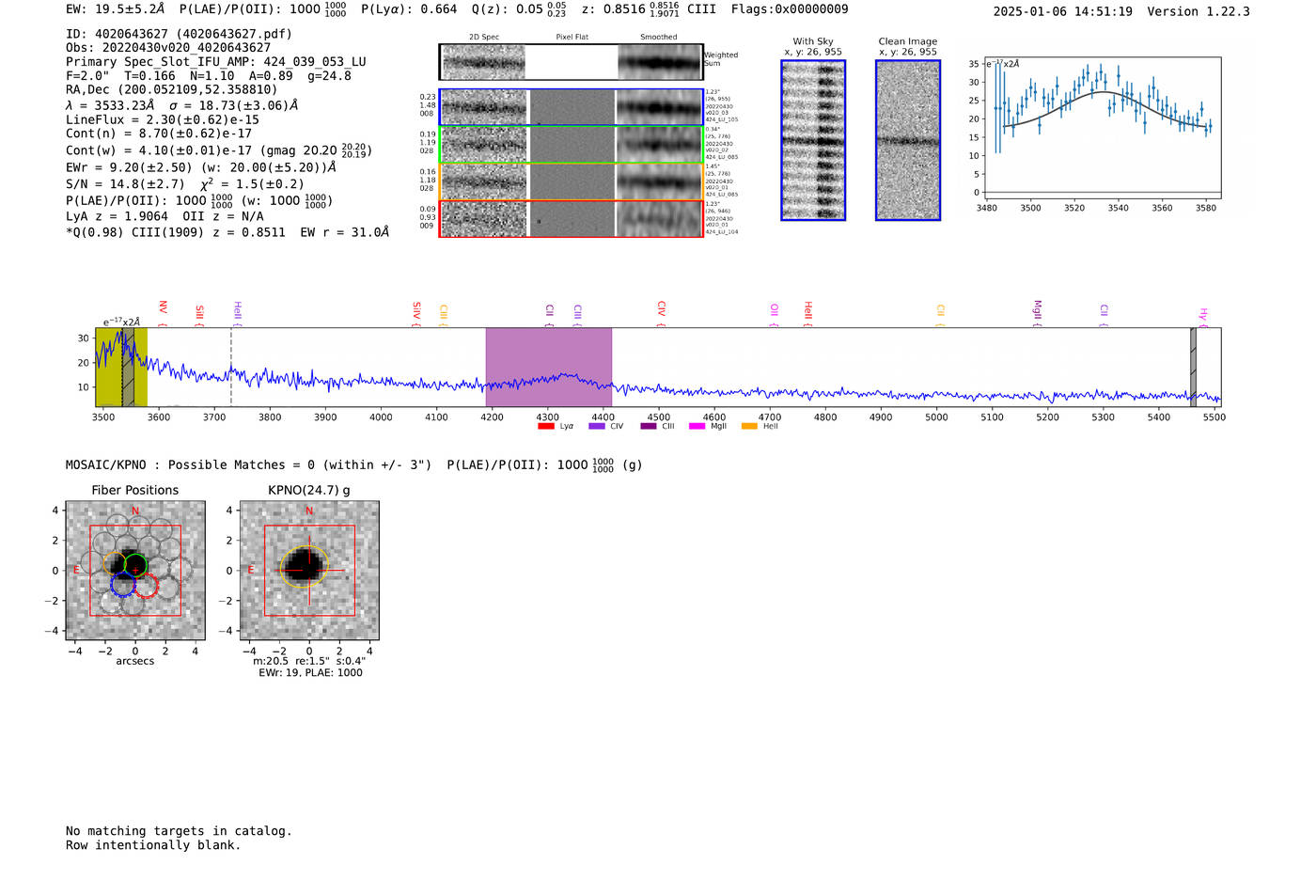Click the "EWr: 19. PLAE: 1000" caption
This screenshot has height=896, width=1316.
pyautogui.click(x=310, y=672)
